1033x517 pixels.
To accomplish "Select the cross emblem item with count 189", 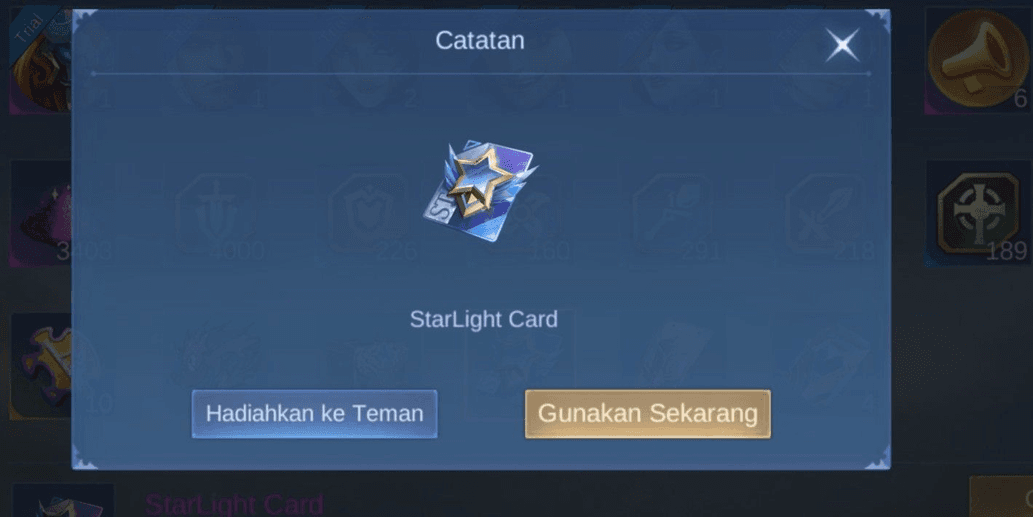I will tap(978, 213).
